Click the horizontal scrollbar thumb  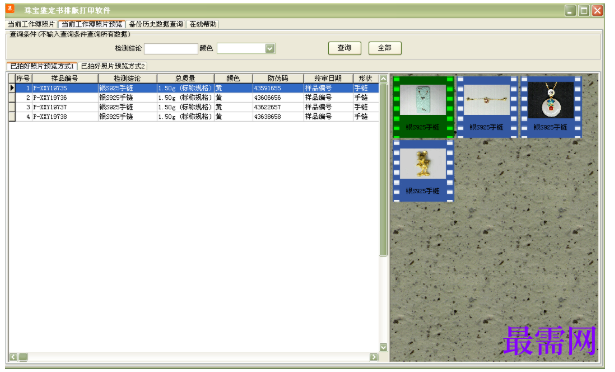[x=23, y=357]
